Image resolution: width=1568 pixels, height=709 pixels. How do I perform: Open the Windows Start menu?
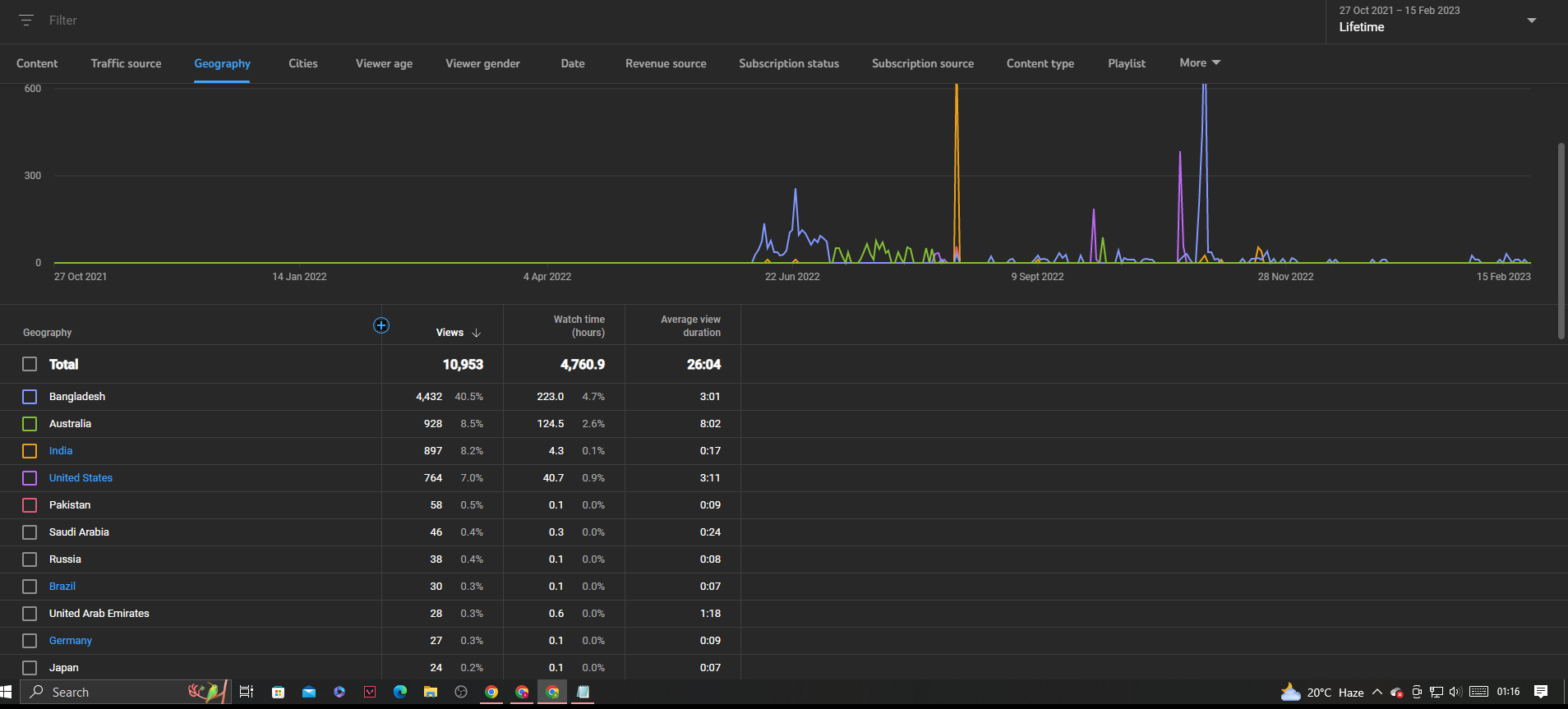[x=7, y=692]
